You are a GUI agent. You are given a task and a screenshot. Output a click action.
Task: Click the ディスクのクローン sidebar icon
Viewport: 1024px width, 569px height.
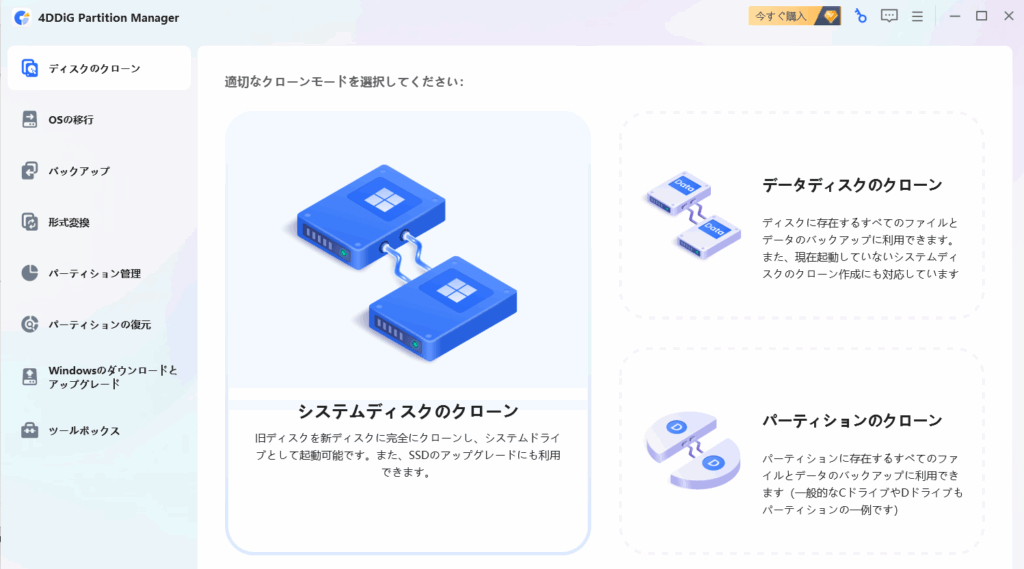click(x=29, y=68)
